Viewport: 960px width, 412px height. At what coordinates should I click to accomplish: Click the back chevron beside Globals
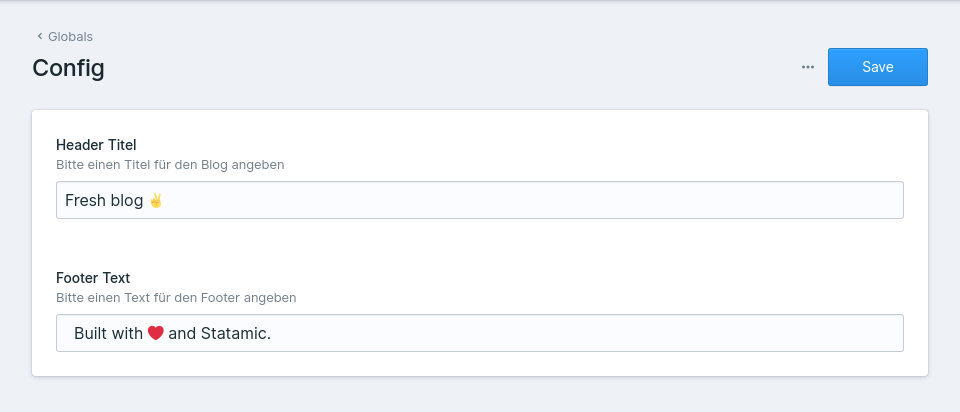click(x=40, y=36)
